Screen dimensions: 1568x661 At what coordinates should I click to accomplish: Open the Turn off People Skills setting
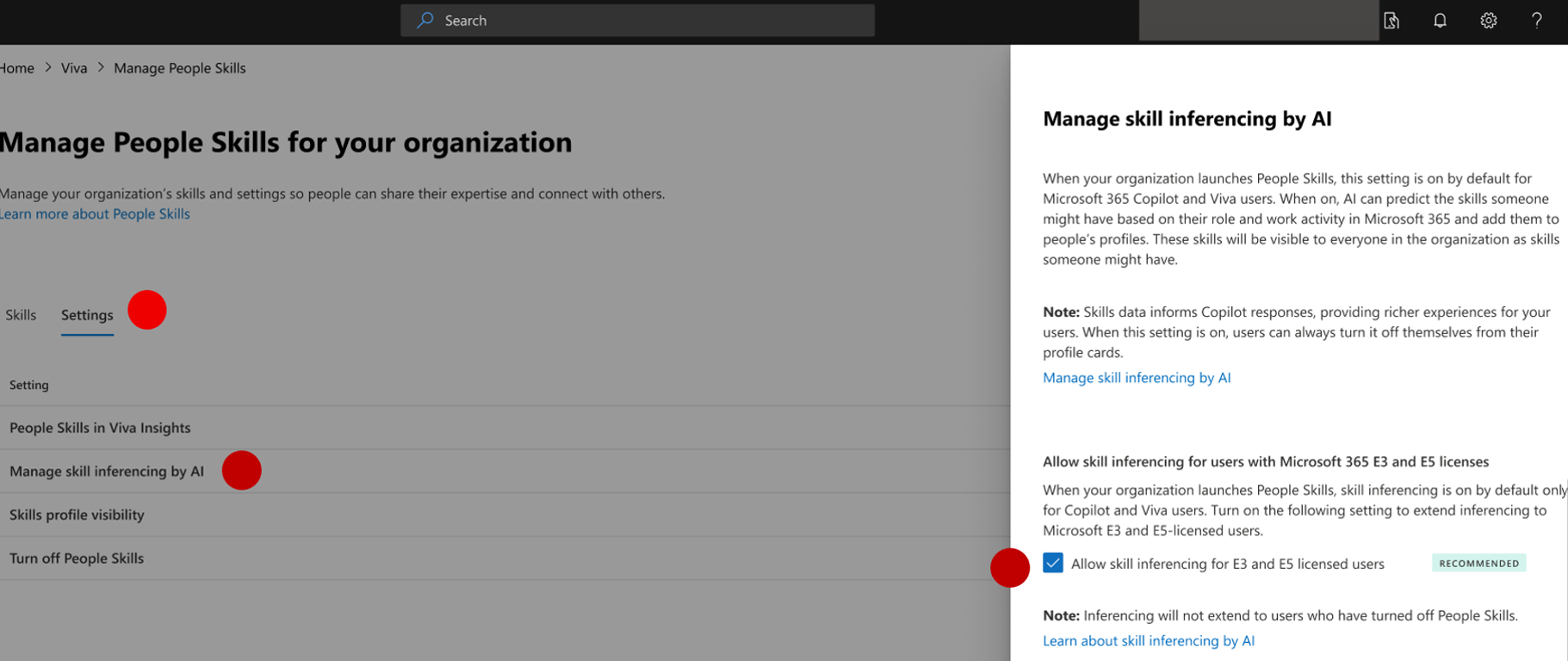pos(77,558)
